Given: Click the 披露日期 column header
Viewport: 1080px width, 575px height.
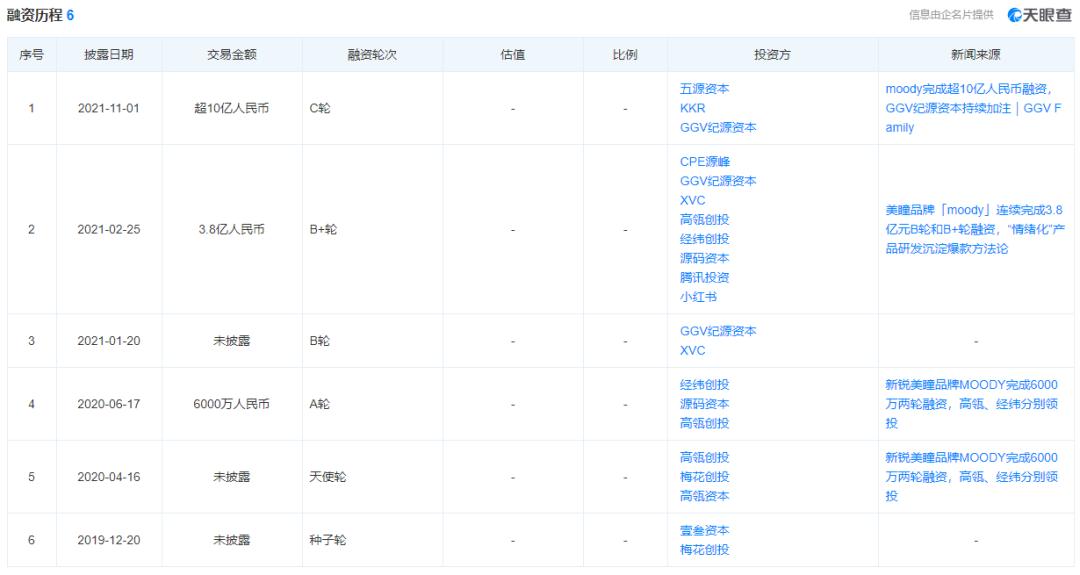Looking at the screenshot, I should pyautogui.click(x=109, y=54).
